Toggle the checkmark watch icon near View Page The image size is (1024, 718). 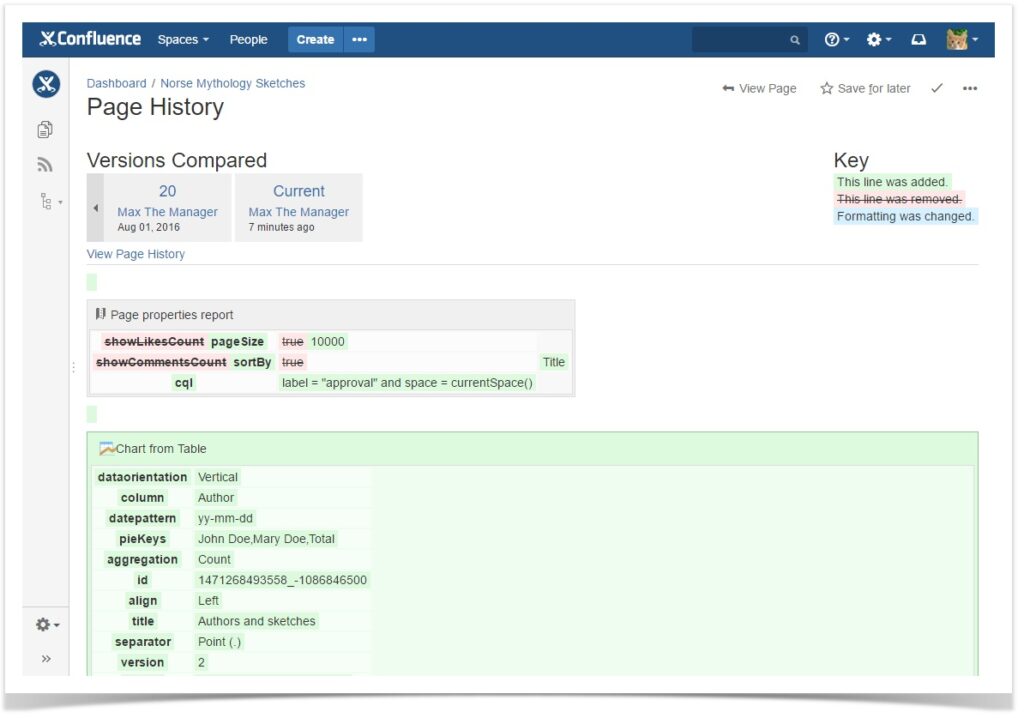click(937, 88)
